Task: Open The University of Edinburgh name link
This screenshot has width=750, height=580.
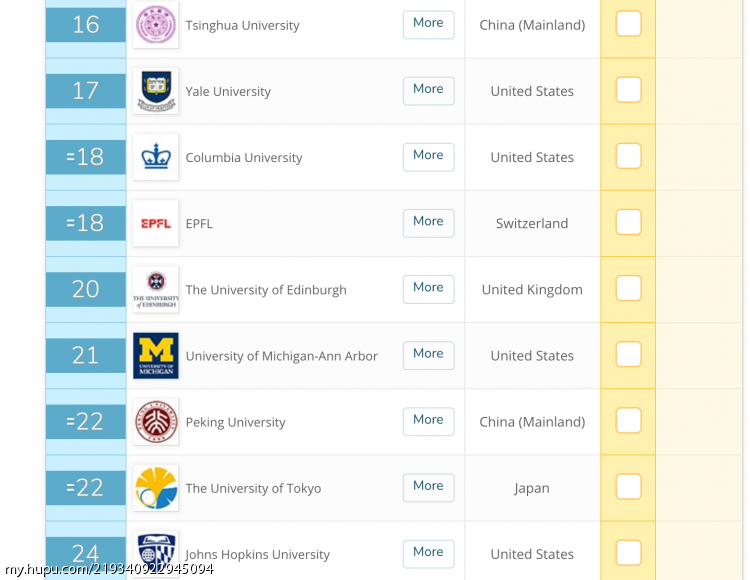Action: tap(265, 290)
